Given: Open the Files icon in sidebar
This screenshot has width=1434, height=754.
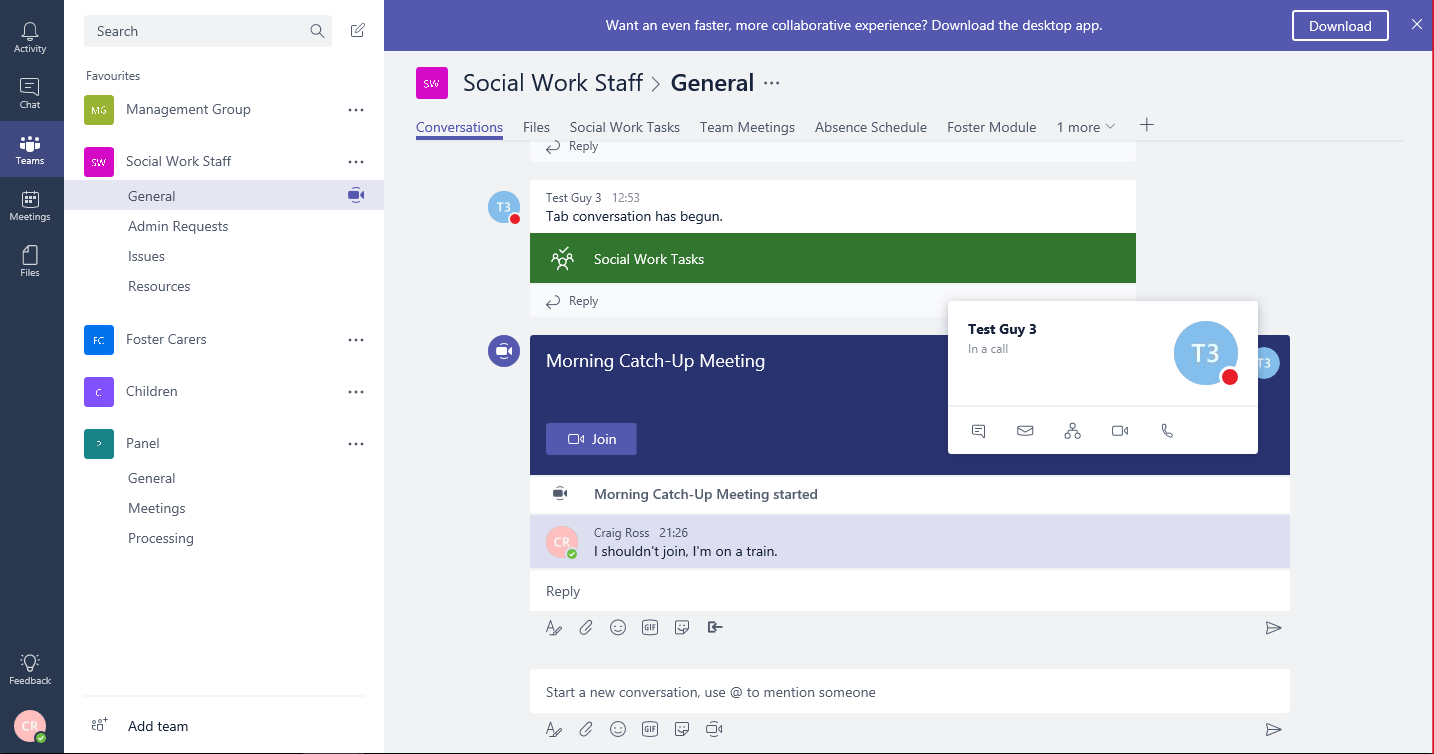Looking at the screenshot, I should coord(30,262).
